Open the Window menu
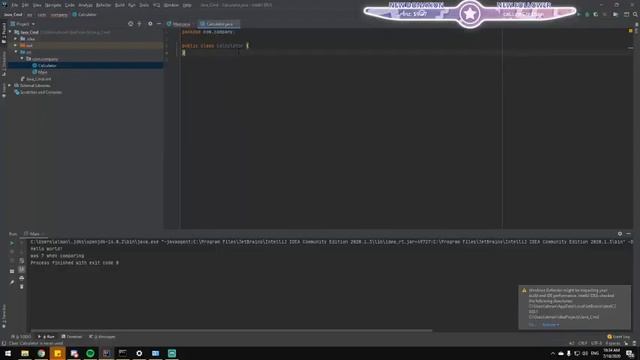Screen dimensions: 640x360 (171, 5)
